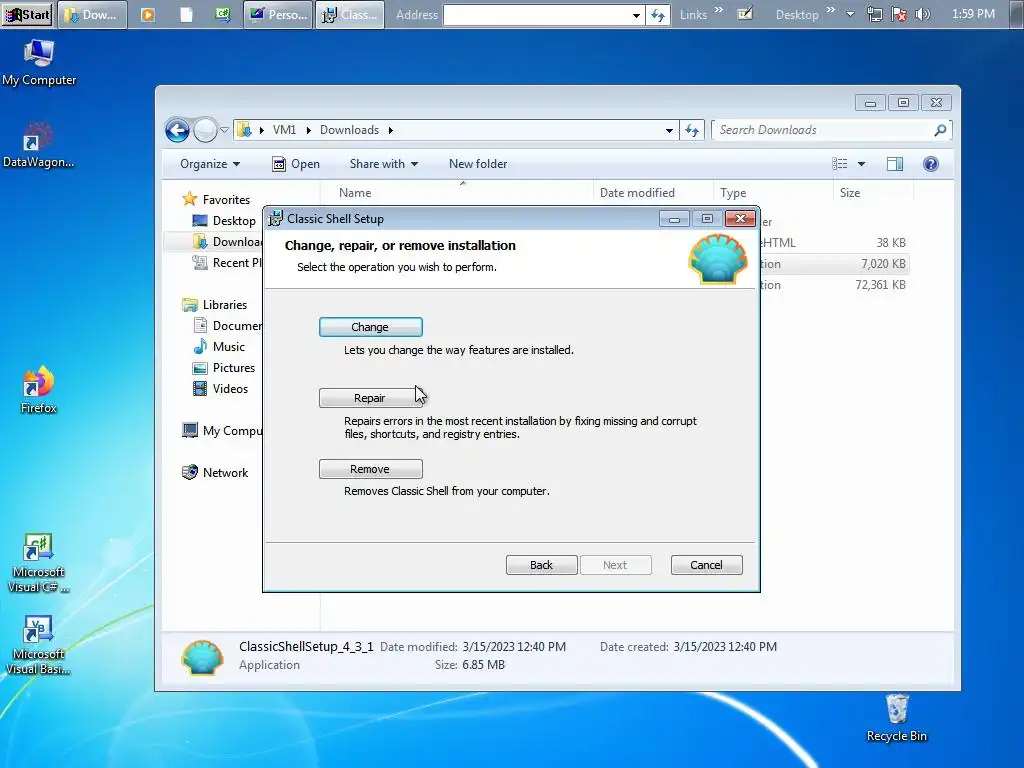The width and height of the screenshot is (1024, 768).
Task: Open Pictures library in navigation pane
Action: click(x=223, y=368)
